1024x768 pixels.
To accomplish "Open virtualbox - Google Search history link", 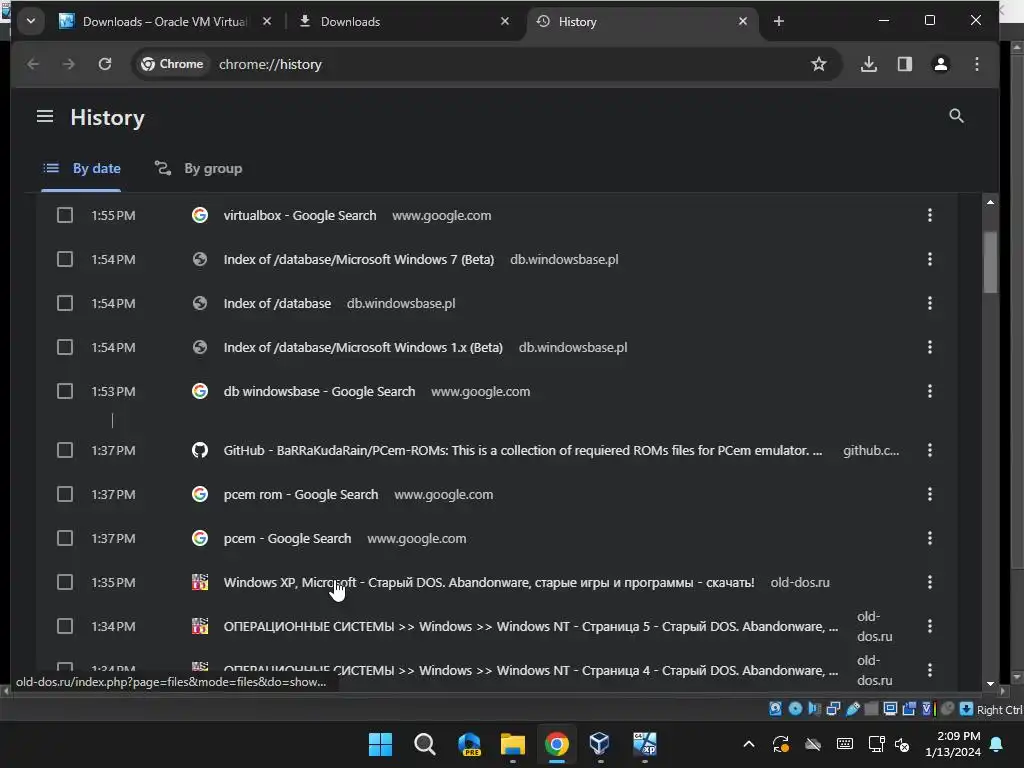I will tap(300, 215).
